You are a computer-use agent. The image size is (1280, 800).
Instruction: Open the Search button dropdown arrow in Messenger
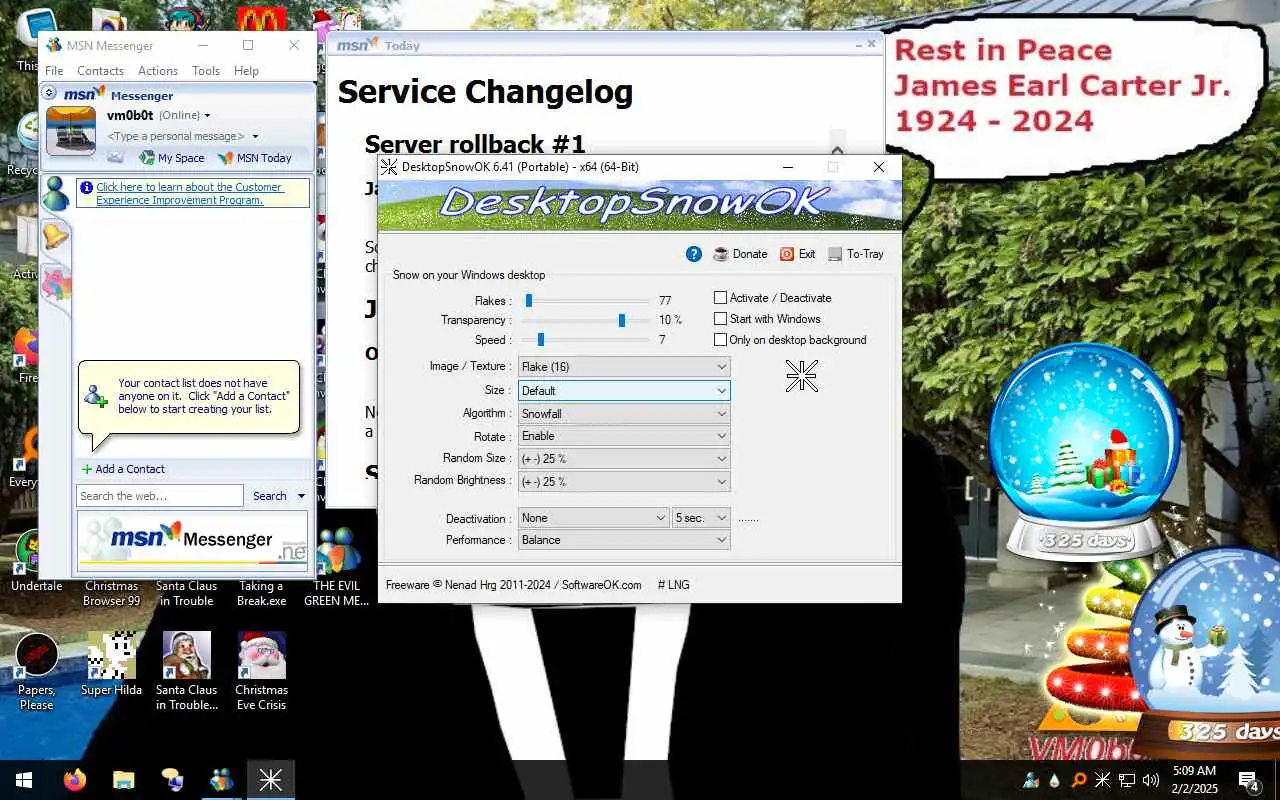[x=301, y=496]
